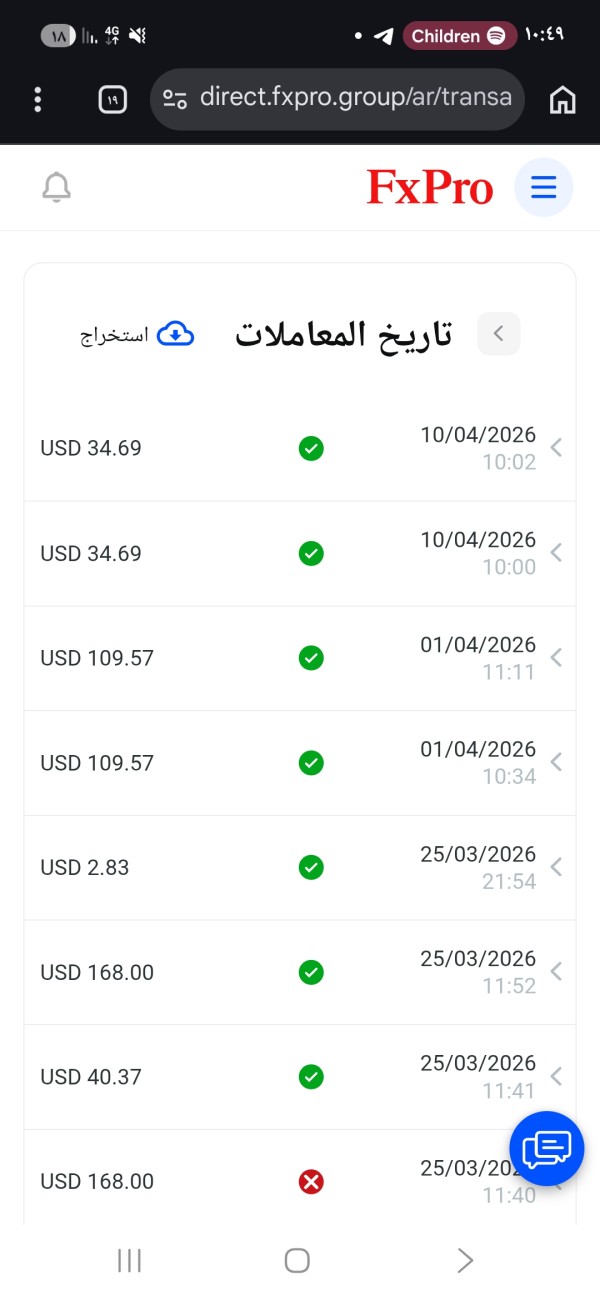Screen dimensions: 600x1300
Task: Expand the 01/04/2026 11:11 transaction
Action: tap(557, 658)
